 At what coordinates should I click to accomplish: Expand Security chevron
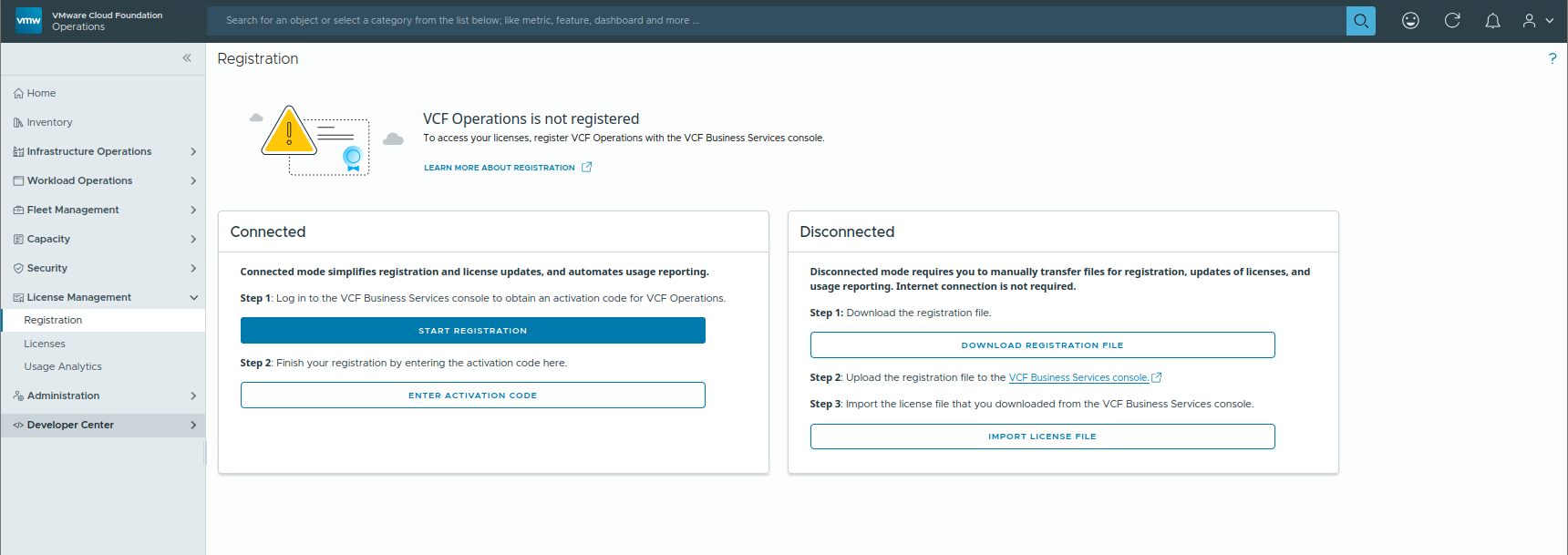coord(193,268)
